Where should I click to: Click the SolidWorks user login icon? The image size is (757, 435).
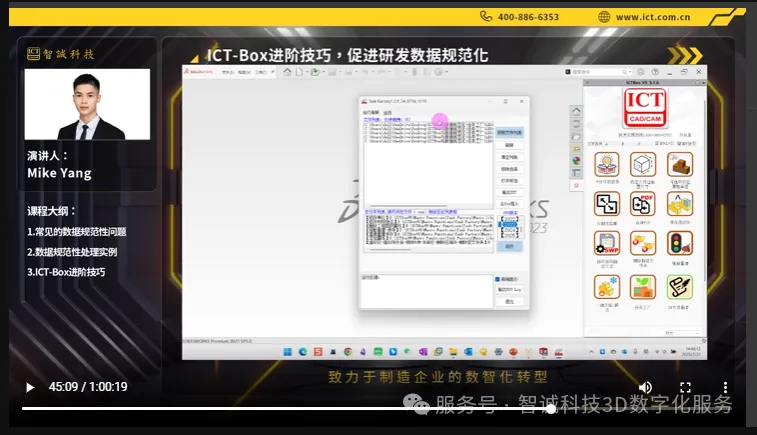tap(641, 71)
